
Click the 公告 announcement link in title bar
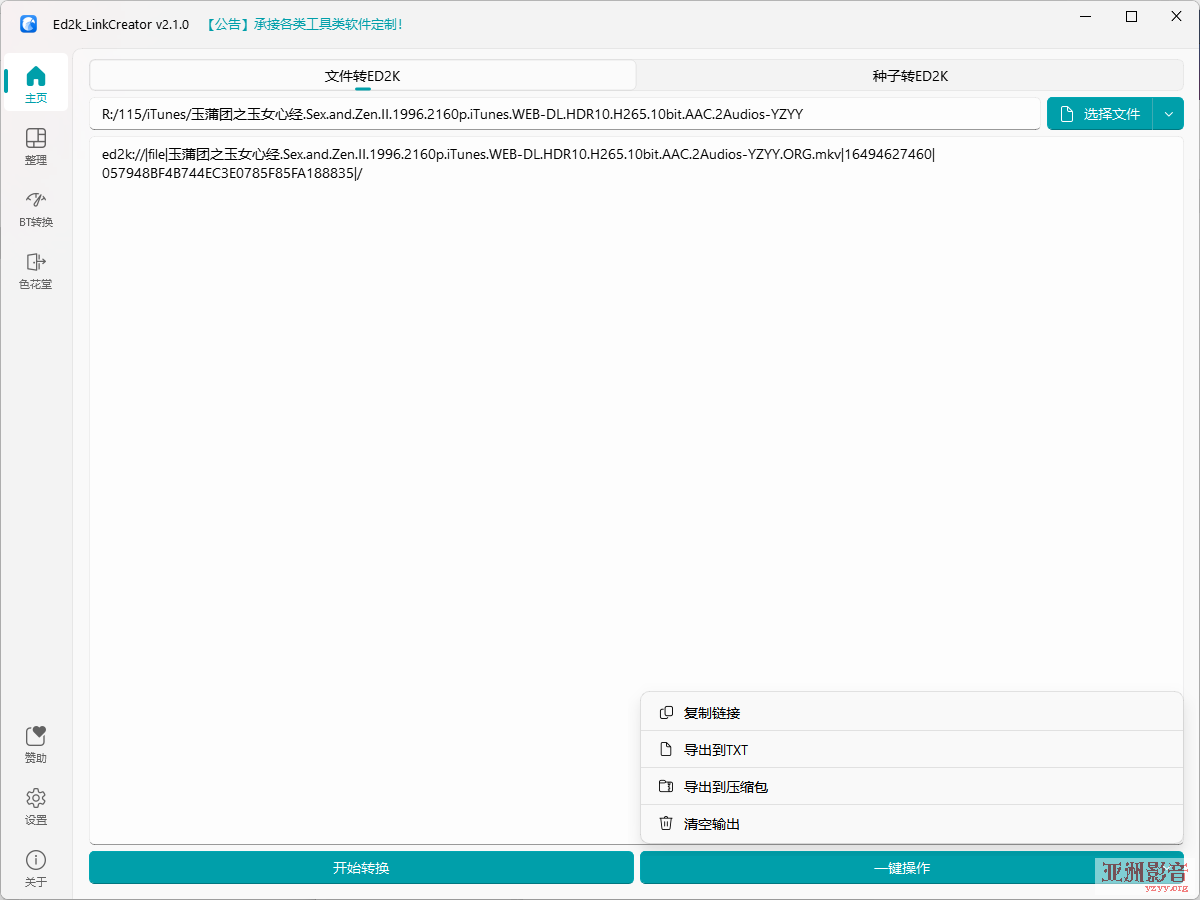click(x=305, y=25)
